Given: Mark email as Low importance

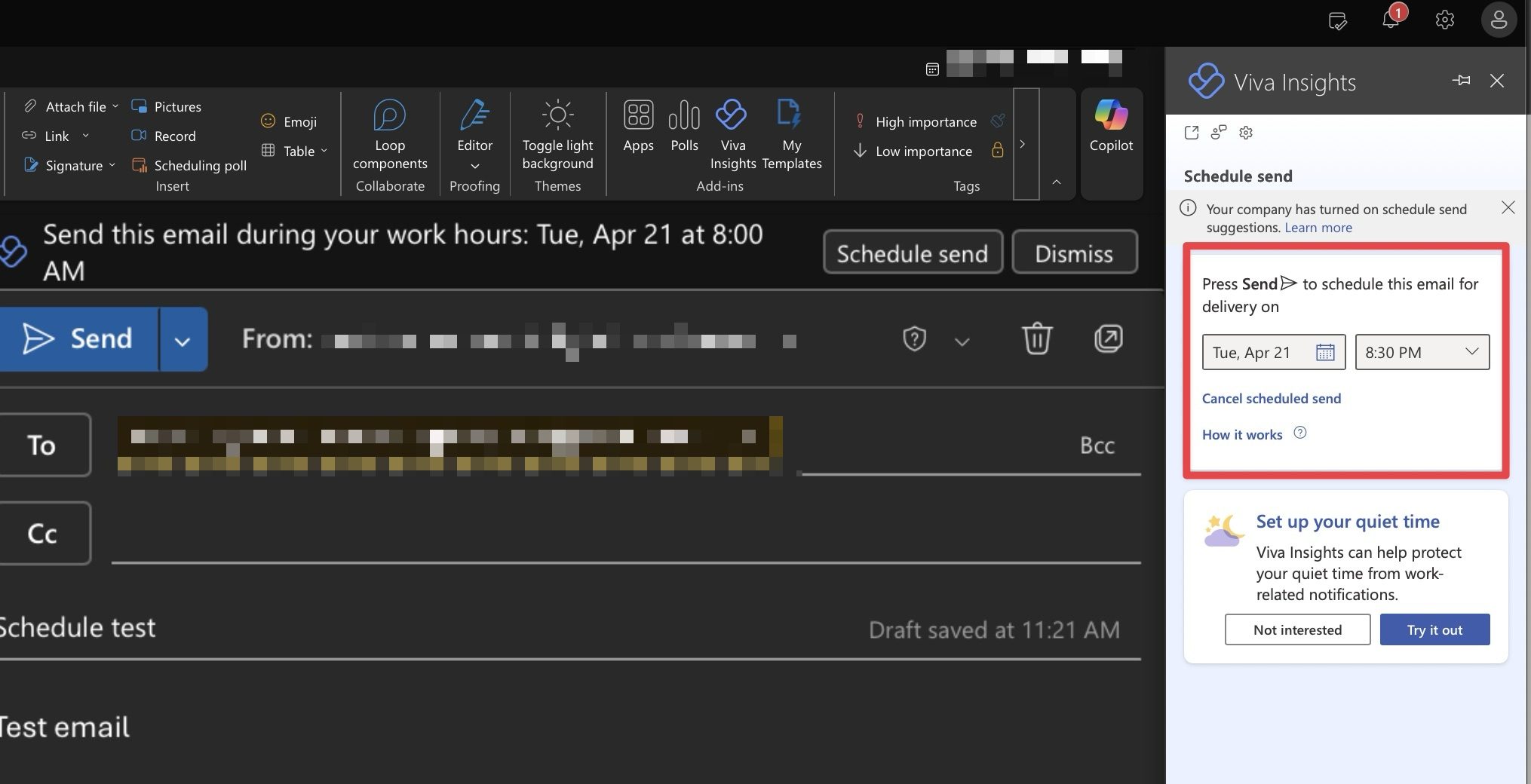Looking at the screenshot, I should pyautogui.click(x=913, y=151).
